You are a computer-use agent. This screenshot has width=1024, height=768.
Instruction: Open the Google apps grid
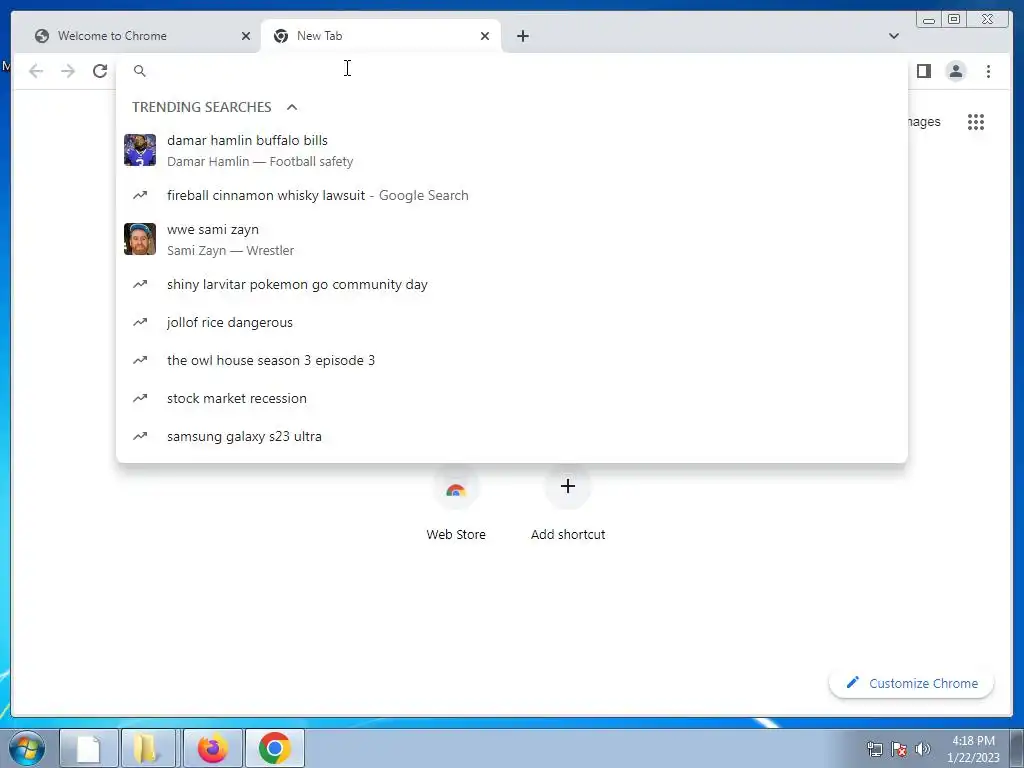point(976,121)
